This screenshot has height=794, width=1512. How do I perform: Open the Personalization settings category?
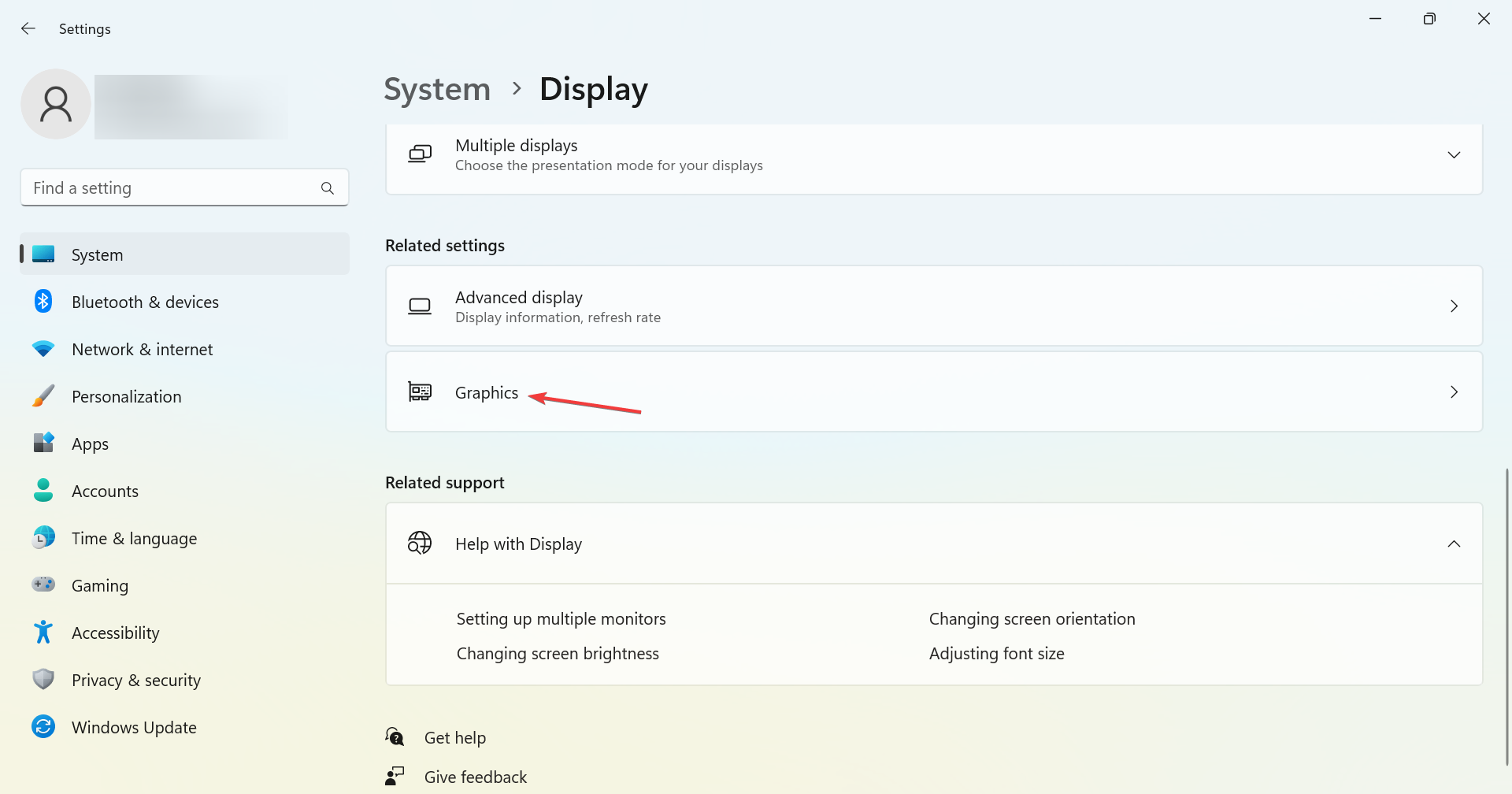coord(126,397)
